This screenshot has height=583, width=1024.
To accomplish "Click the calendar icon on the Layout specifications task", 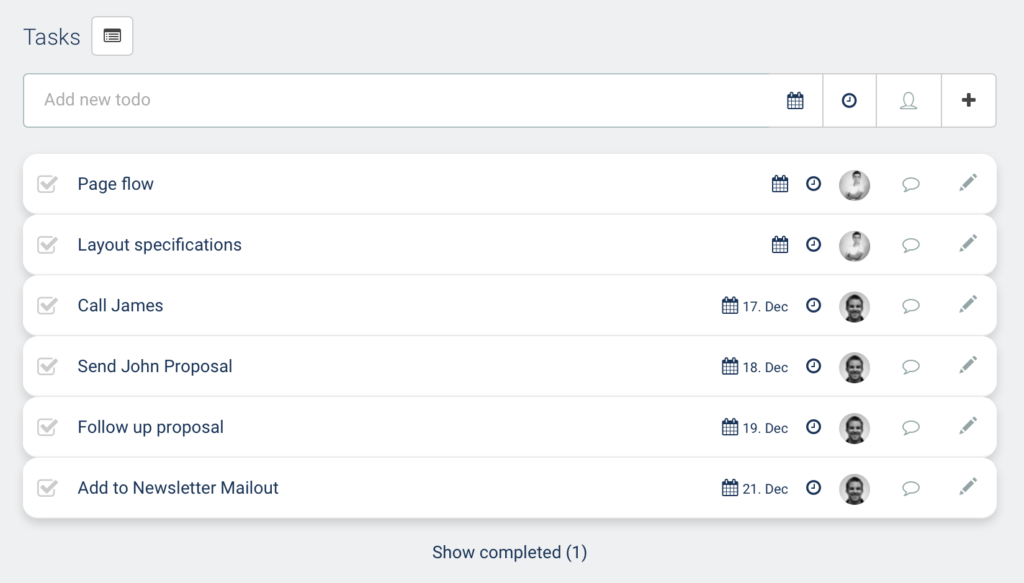I will (780, 245).
